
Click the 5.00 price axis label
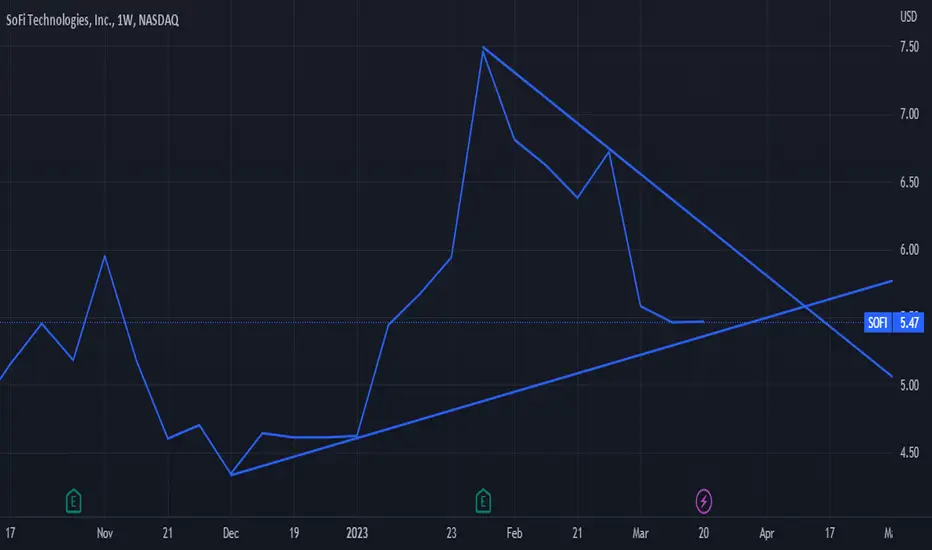click(909, 385)
